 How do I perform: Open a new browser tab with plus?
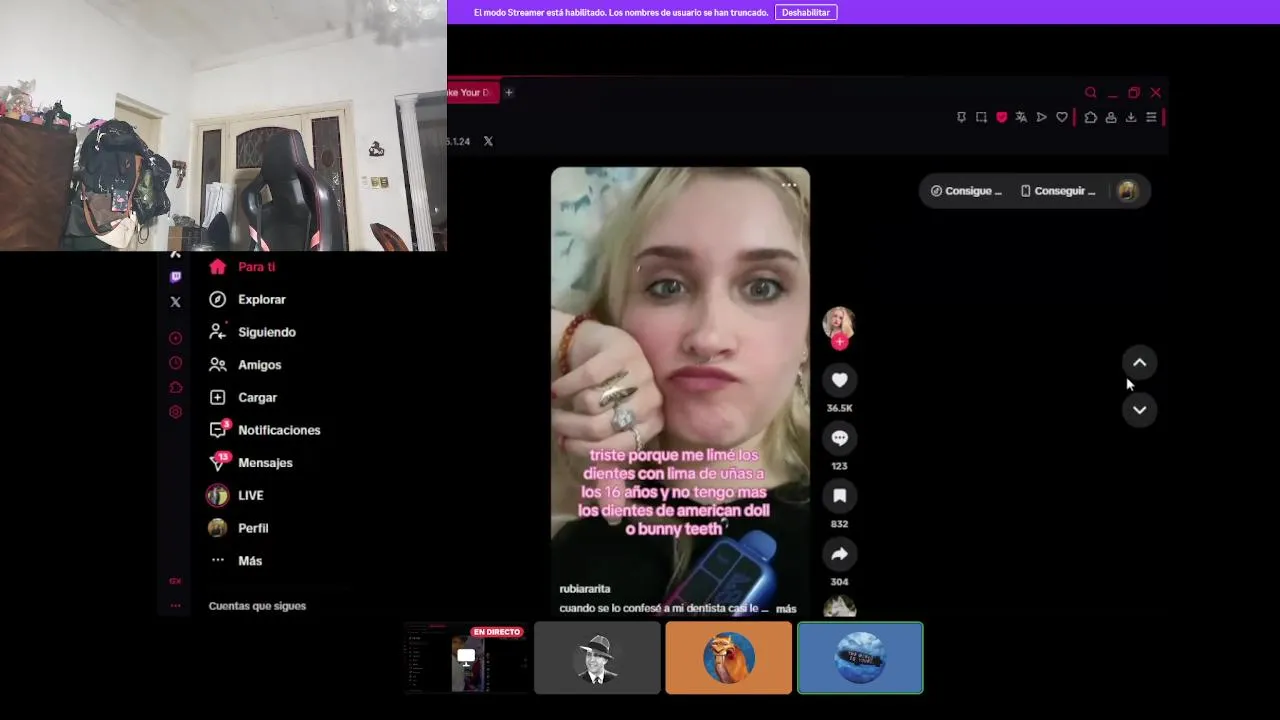pyautogui.click(x=508, y=92)
